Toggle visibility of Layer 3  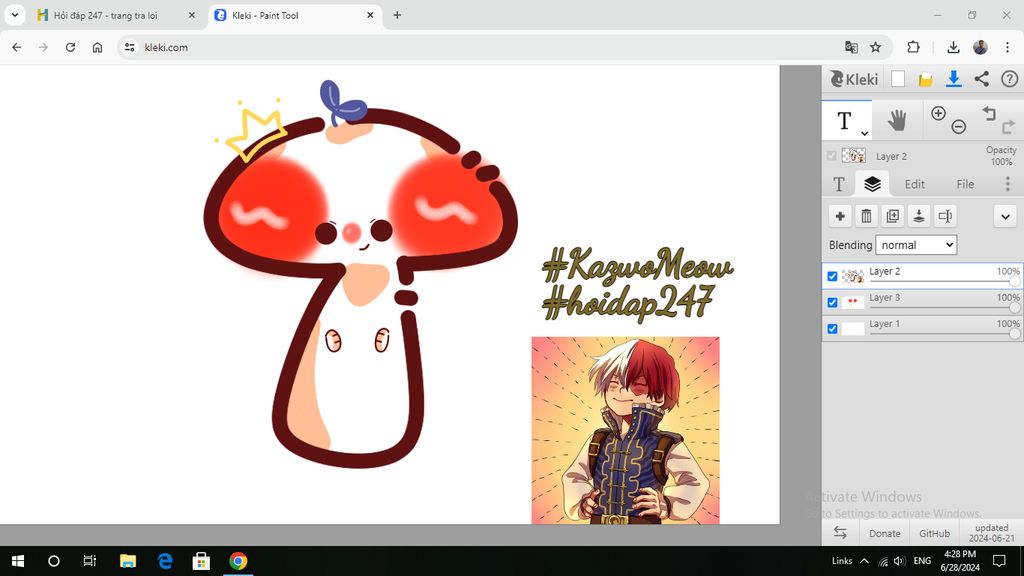tap(832, 302)
